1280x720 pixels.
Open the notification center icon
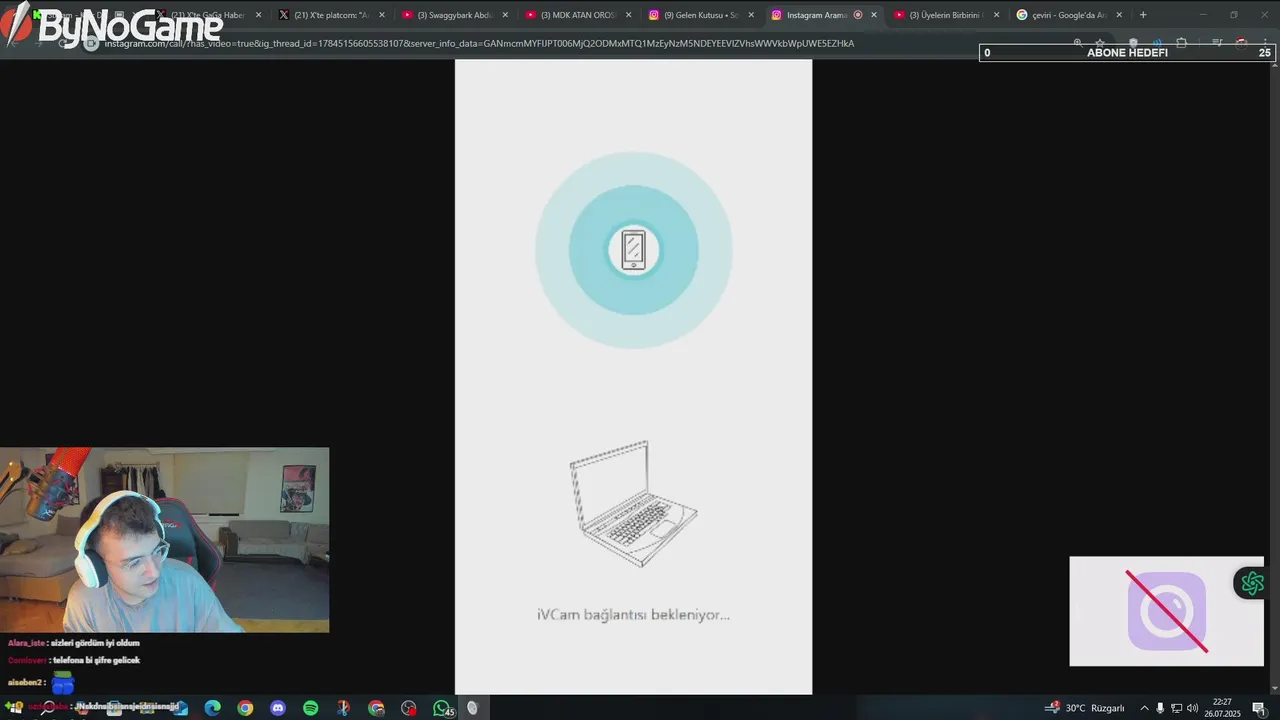click(x=1258, y=708)
